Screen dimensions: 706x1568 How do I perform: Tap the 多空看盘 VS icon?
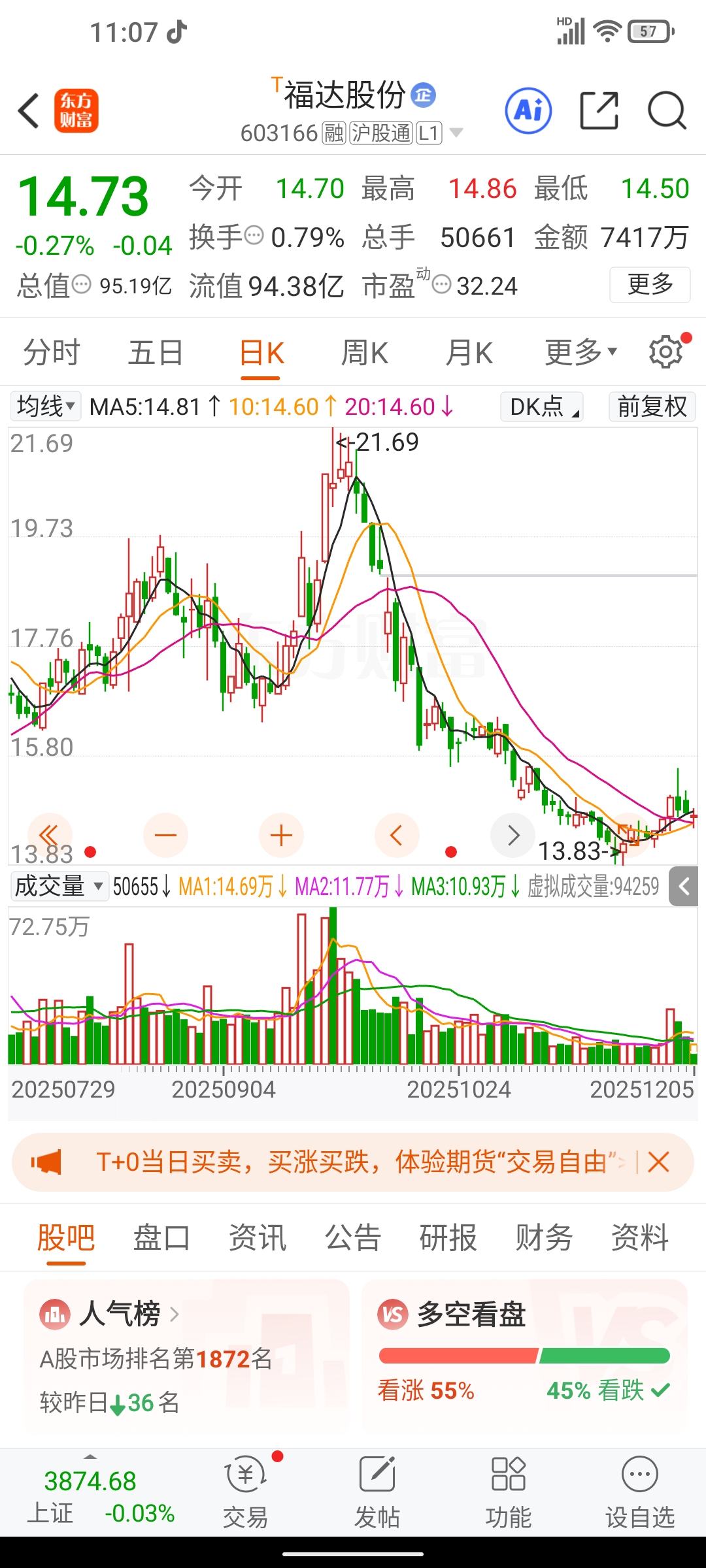393,1314
